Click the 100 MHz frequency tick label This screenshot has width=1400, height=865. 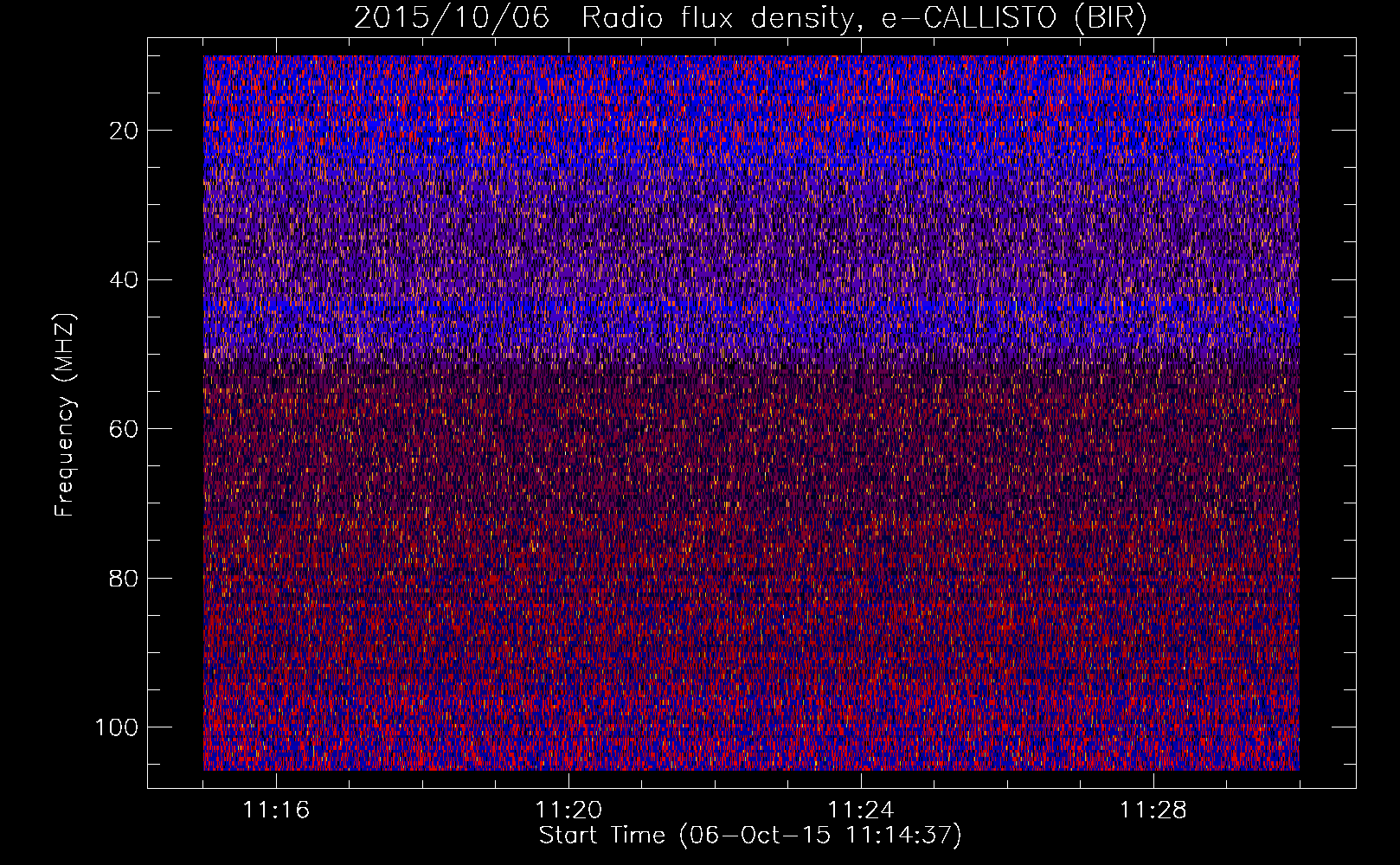click(117, 727)
